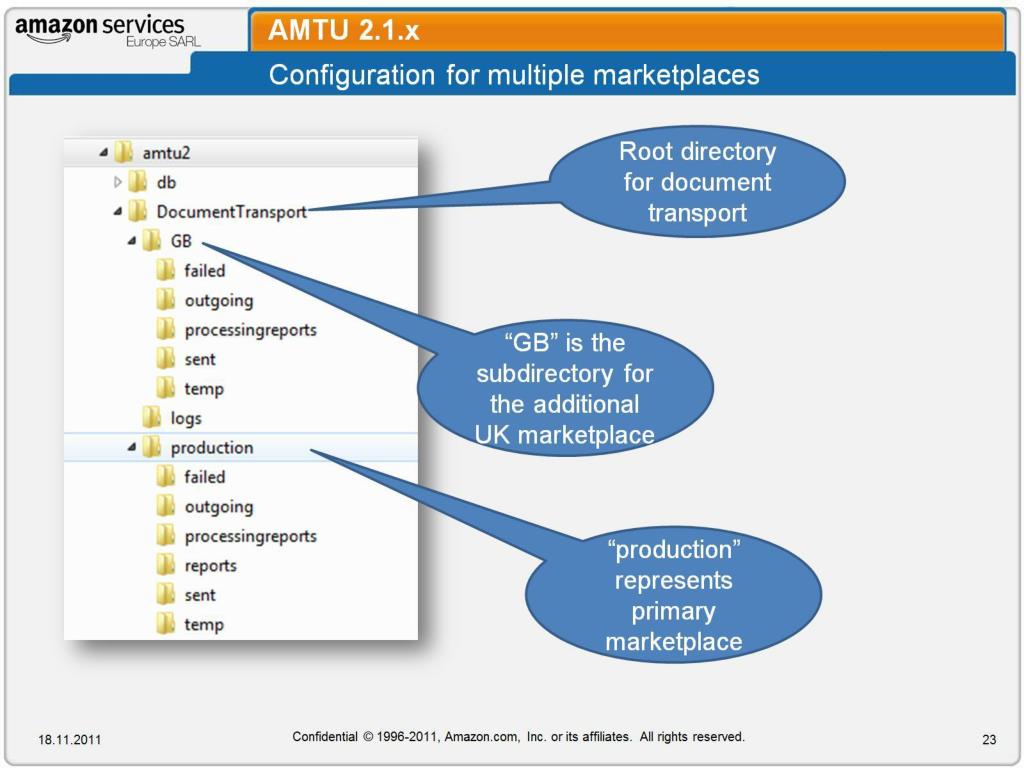The height and width of the screenshot is (768, 1024).
Task: Click the outgoing folder icon under GB
Action: [x=166, y=300]
